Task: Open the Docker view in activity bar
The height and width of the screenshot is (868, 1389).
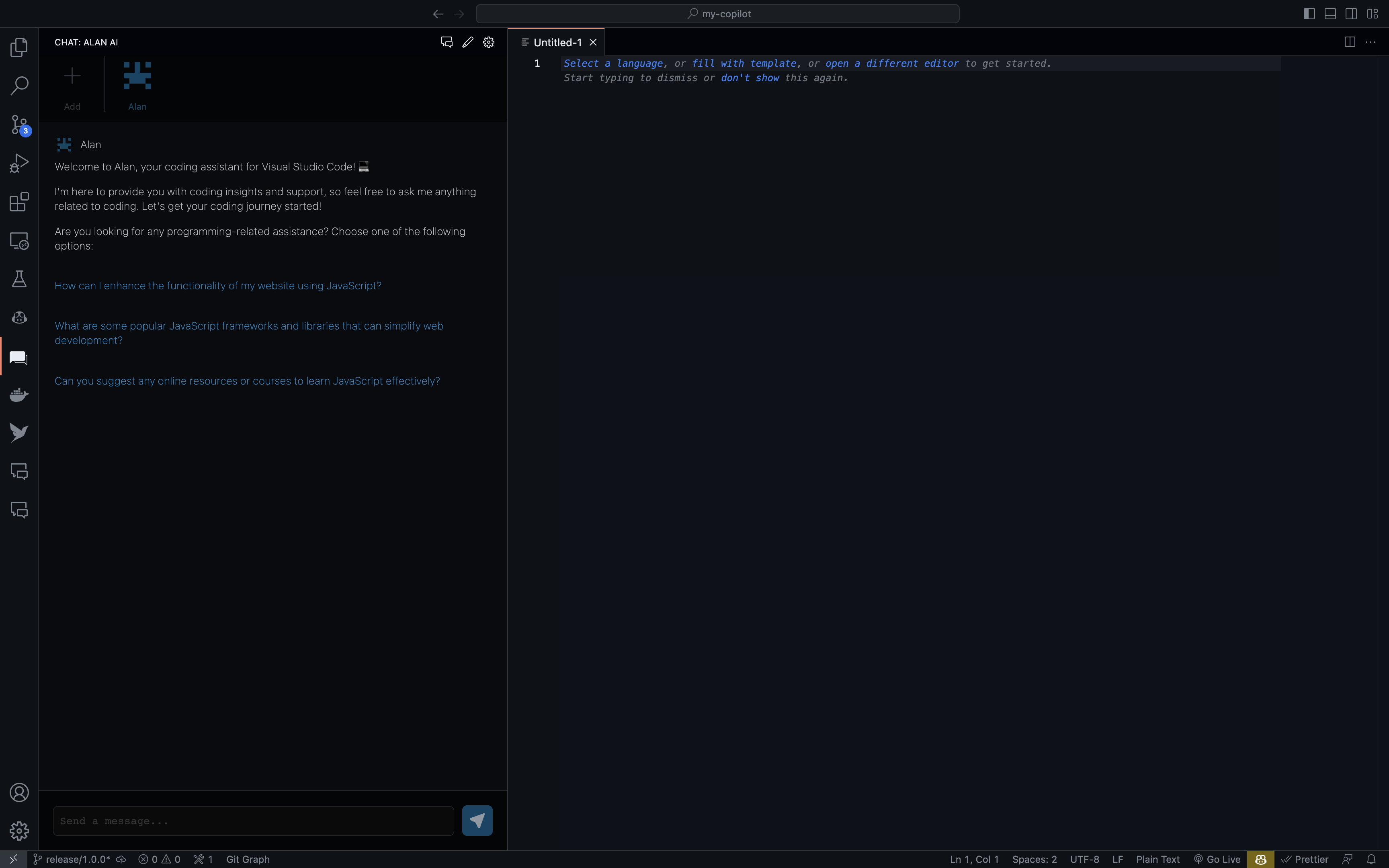Action: coord(19,395)
